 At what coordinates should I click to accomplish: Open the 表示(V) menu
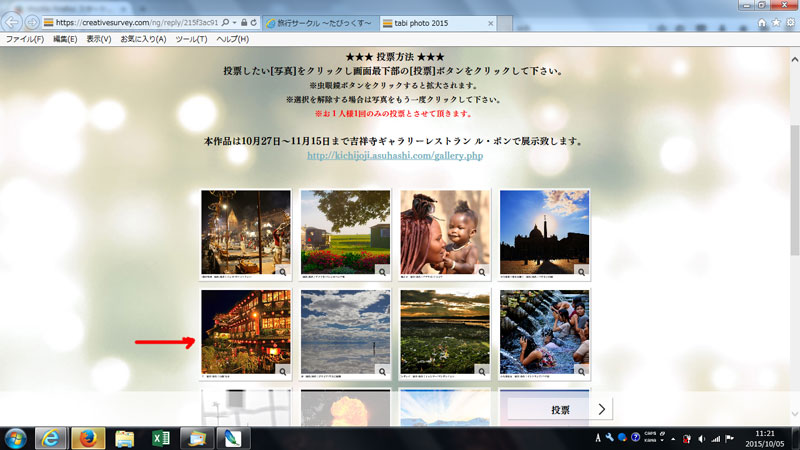[98, 39]
